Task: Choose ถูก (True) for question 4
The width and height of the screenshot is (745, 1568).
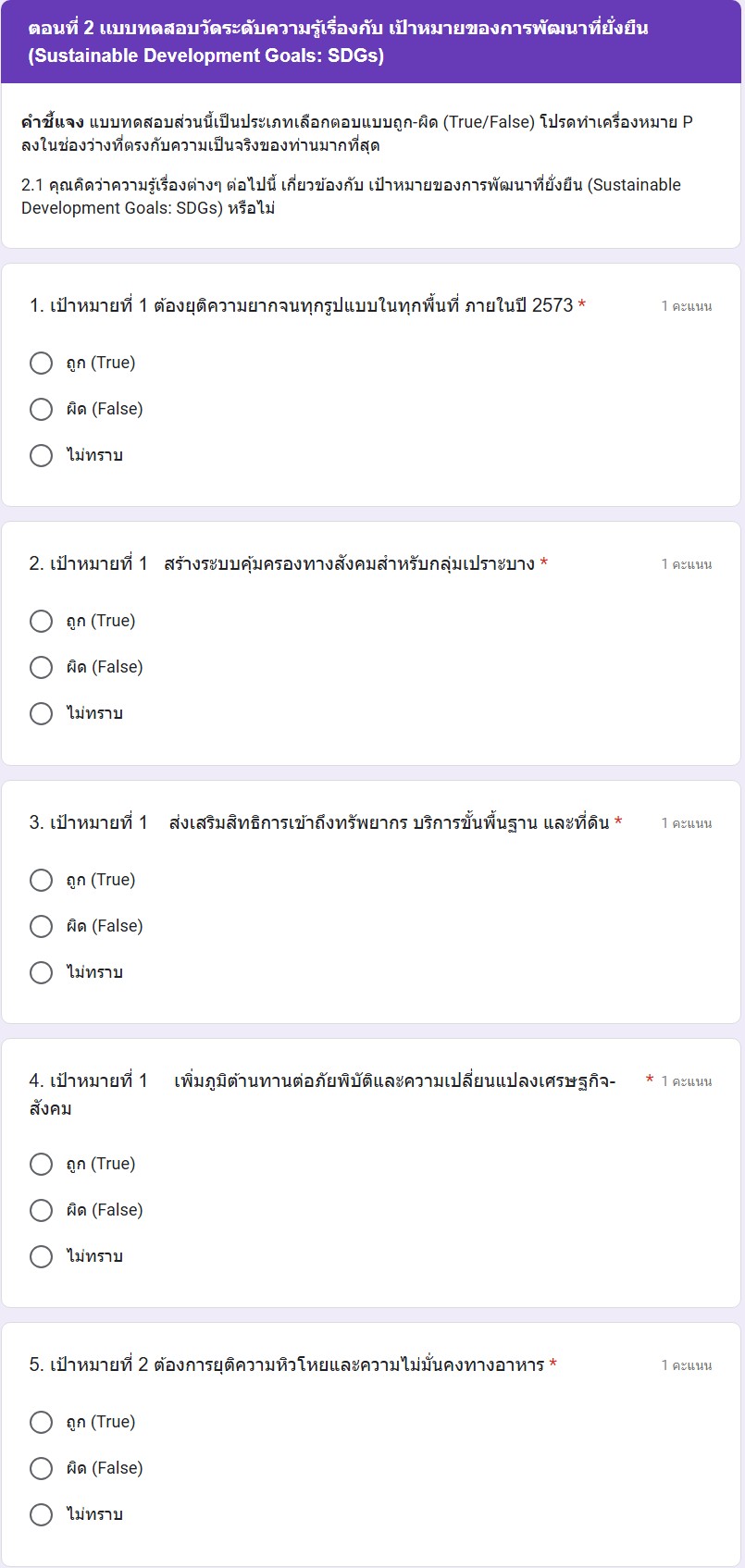Action: 41,1164
